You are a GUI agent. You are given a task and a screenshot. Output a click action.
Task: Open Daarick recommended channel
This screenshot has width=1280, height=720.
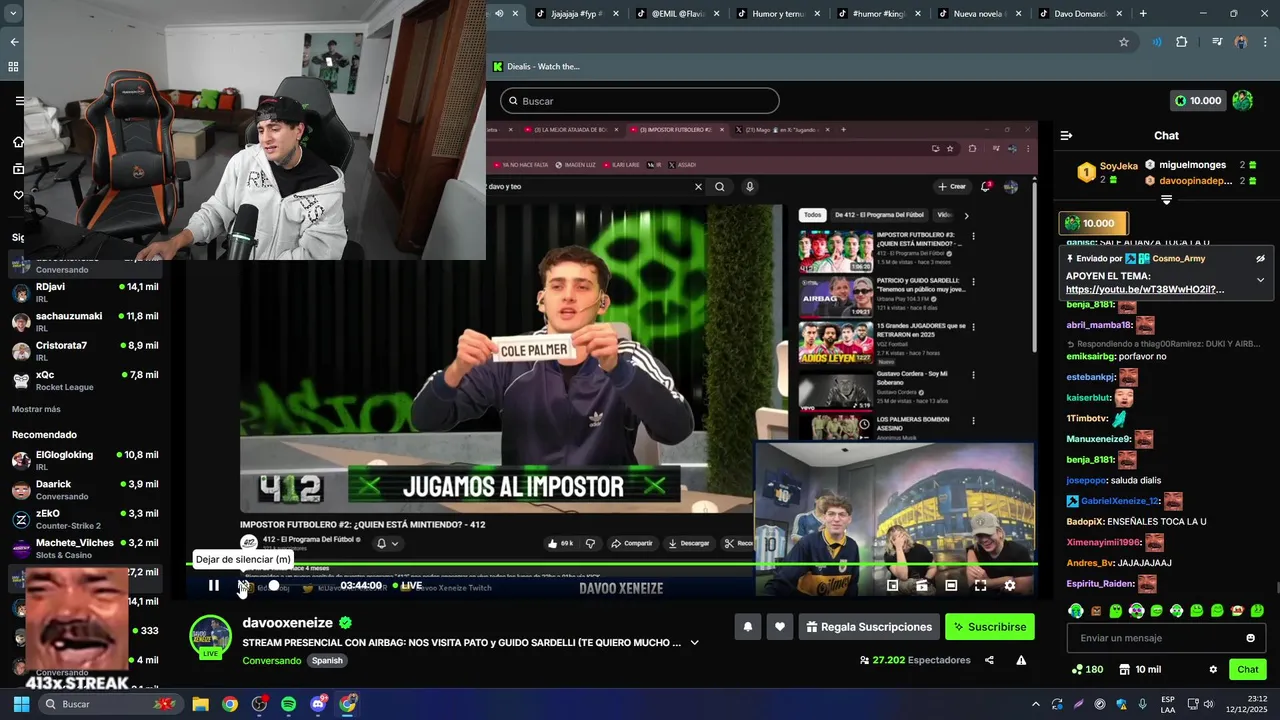point(85,490)
